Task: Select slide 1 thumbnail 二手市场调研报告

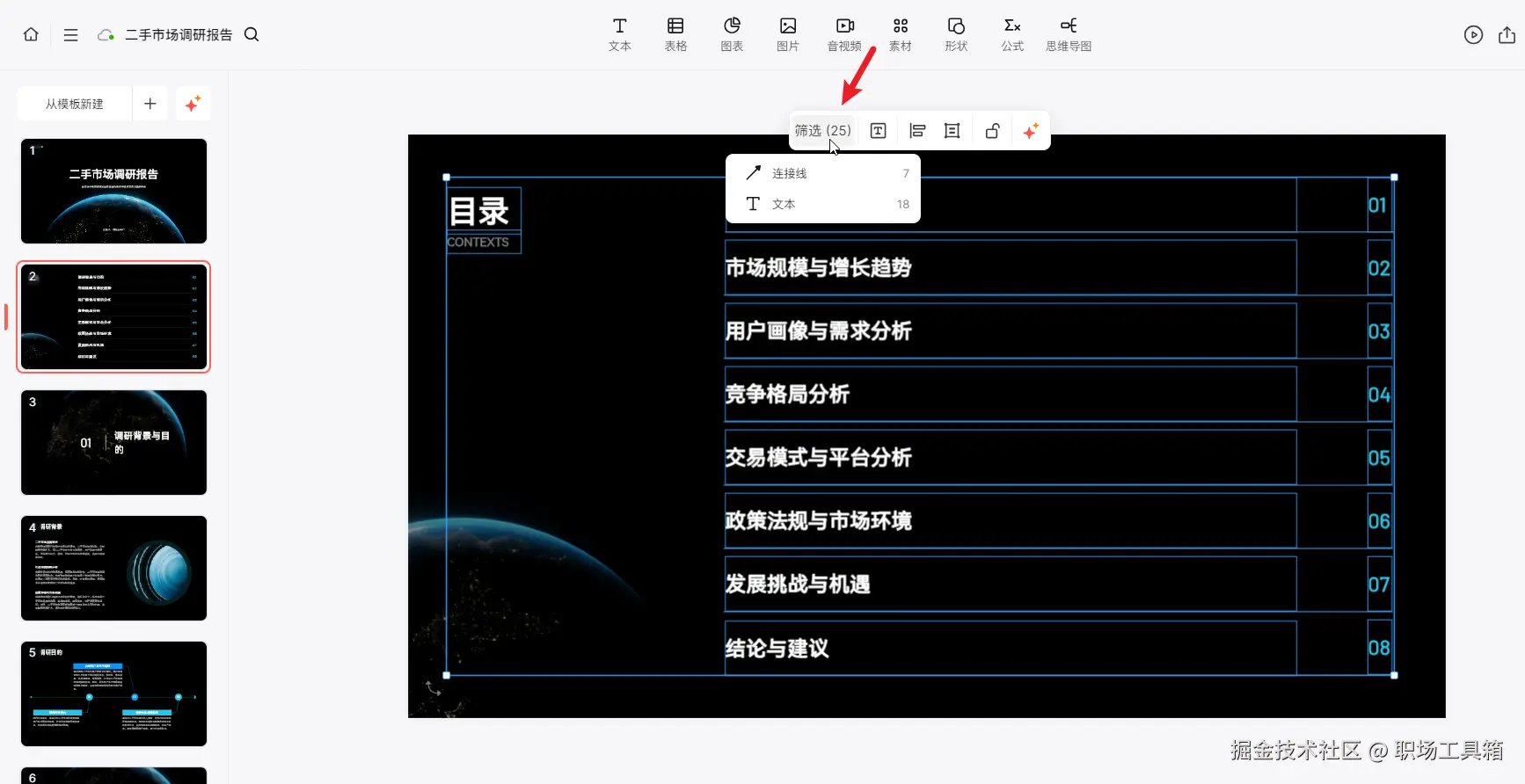Action: pos(113,191)
